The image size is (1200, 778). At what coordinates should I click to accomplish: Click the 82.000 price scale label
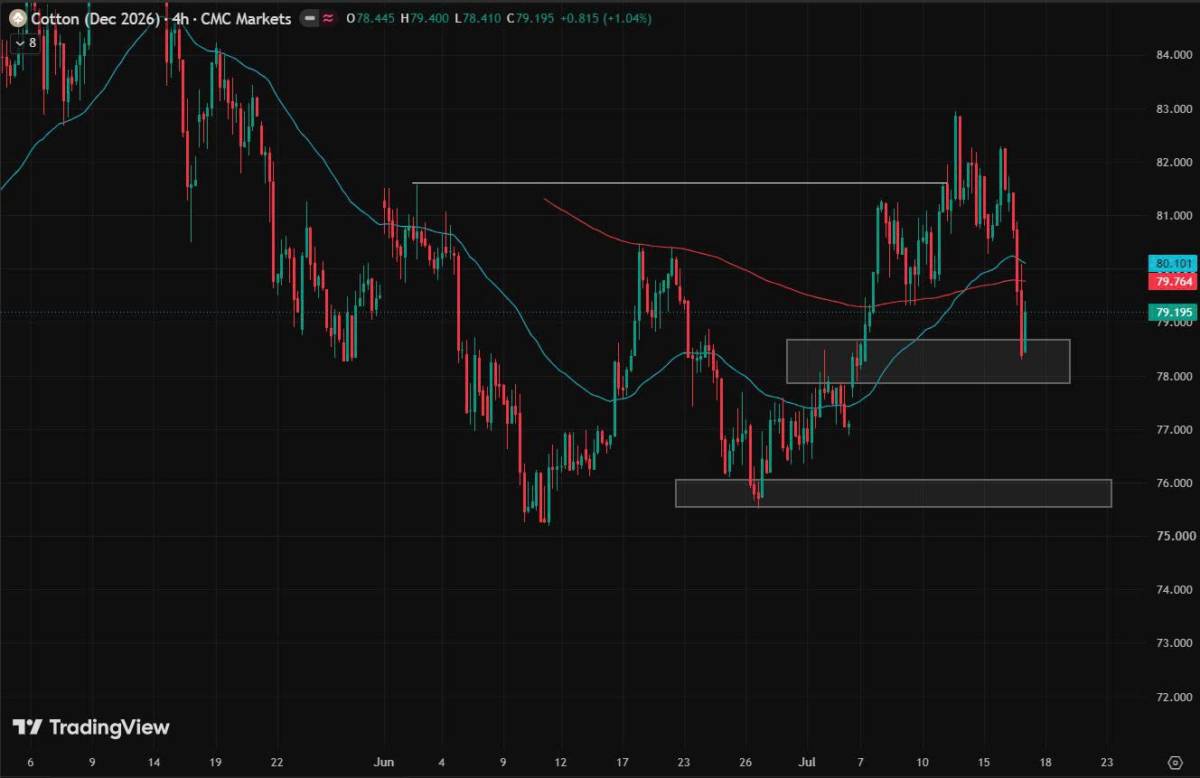(1174, 162)
